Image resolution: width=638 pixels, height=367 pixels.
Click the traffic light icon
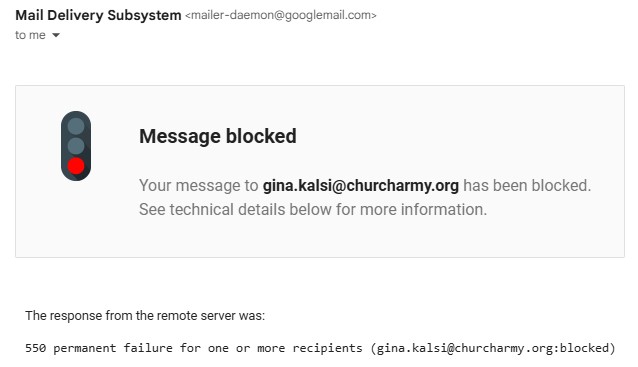coord(76,146)
